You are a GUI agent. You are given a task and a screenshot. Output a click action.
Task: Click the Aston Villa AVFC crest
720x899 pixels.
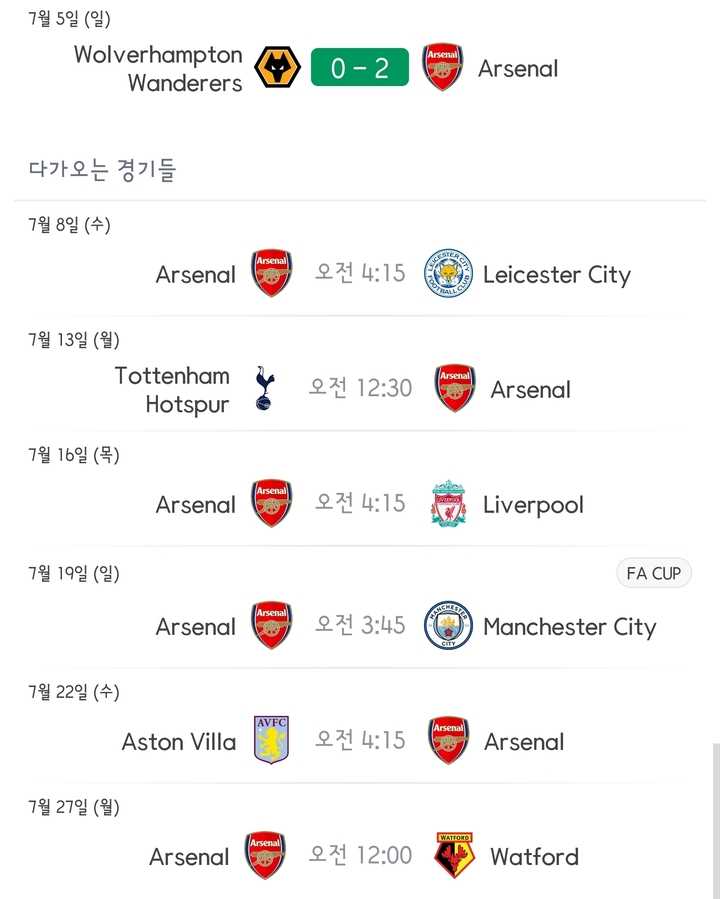pos(271,741)
